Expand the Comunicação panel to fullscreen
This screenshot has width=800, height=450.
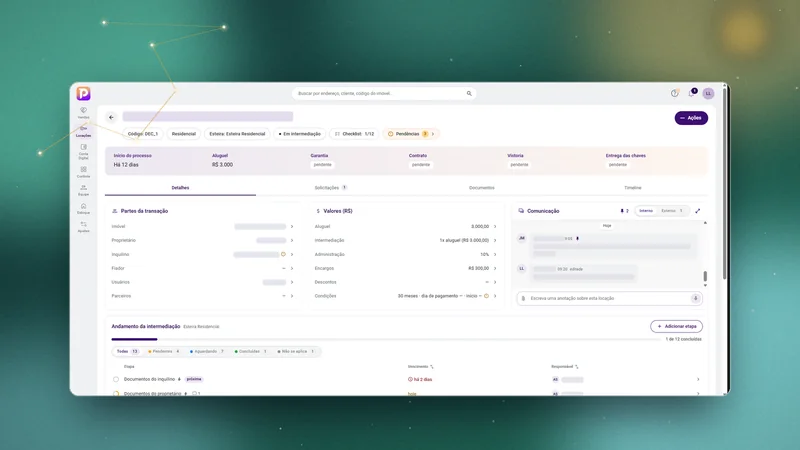pos(697,211)
